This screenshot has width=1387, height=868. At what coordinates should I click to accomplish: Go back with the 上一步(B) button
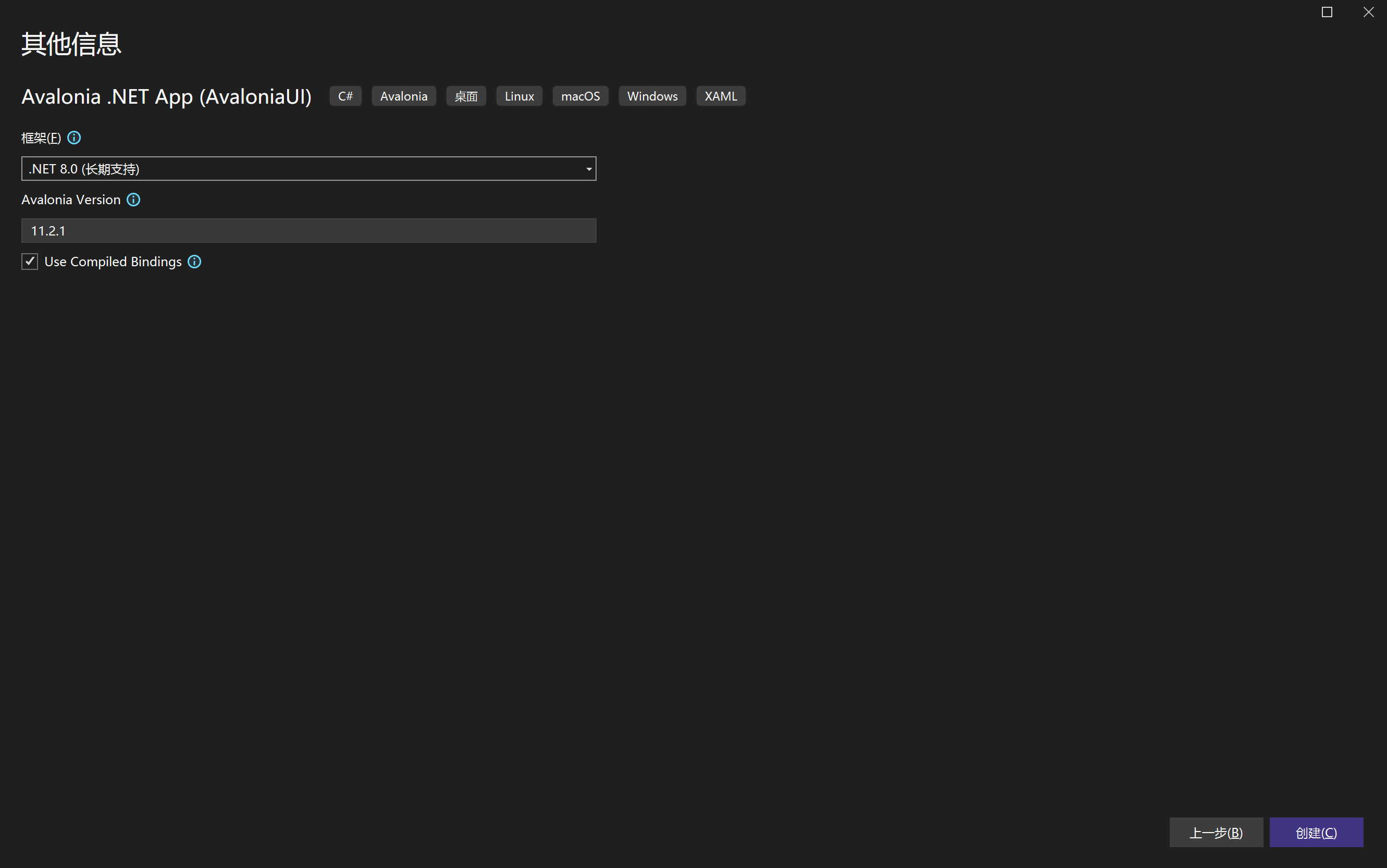click(1217, 833)
